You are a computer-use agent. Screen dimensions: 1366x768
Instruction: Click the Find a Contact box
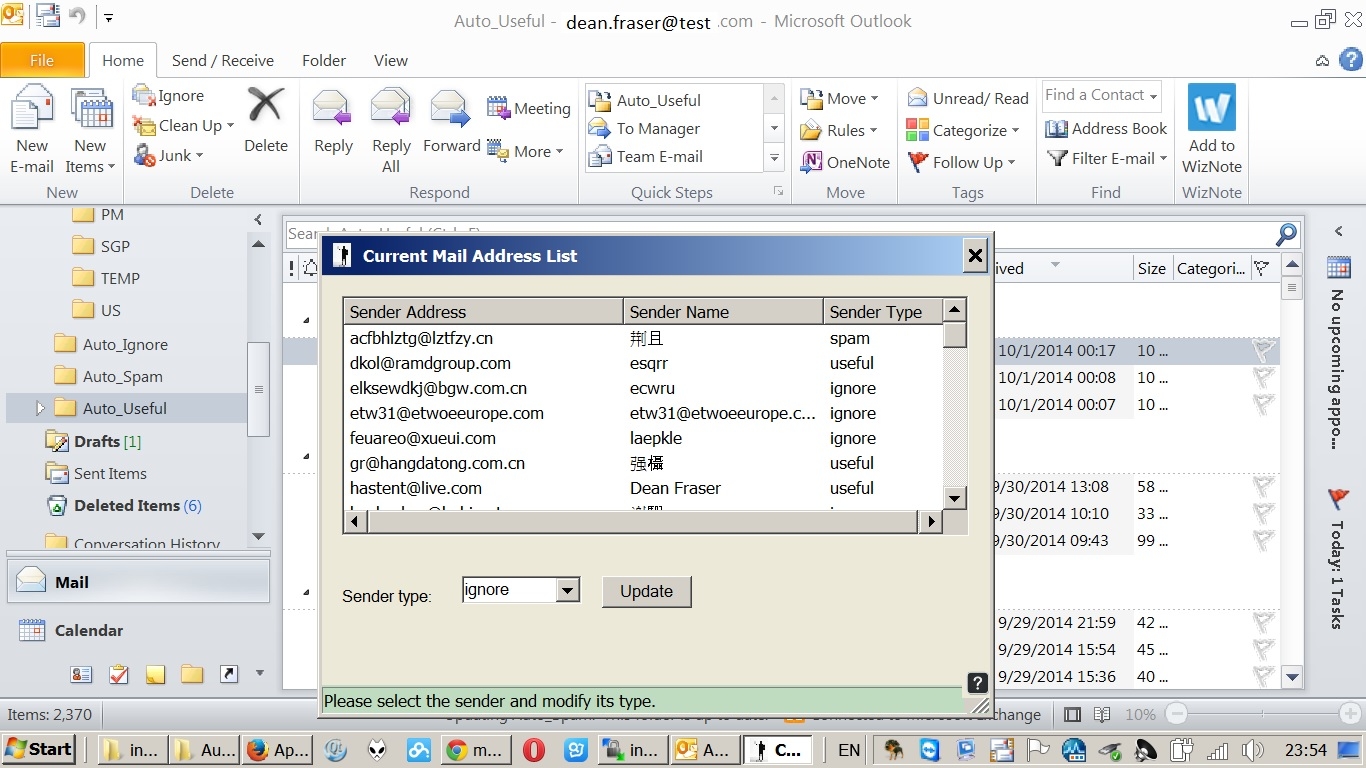1101,95
